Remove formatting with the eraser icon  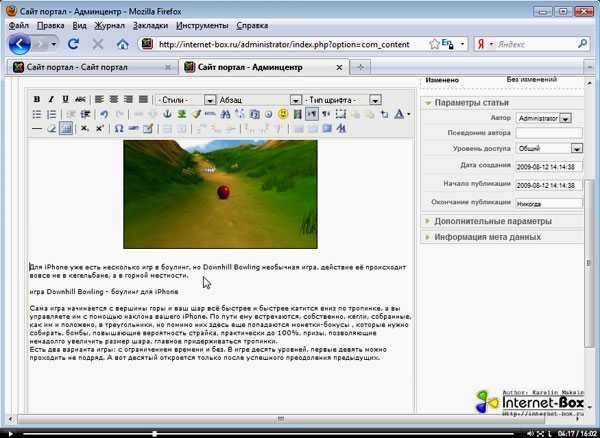pyautogui.click(x=51, y=129)
